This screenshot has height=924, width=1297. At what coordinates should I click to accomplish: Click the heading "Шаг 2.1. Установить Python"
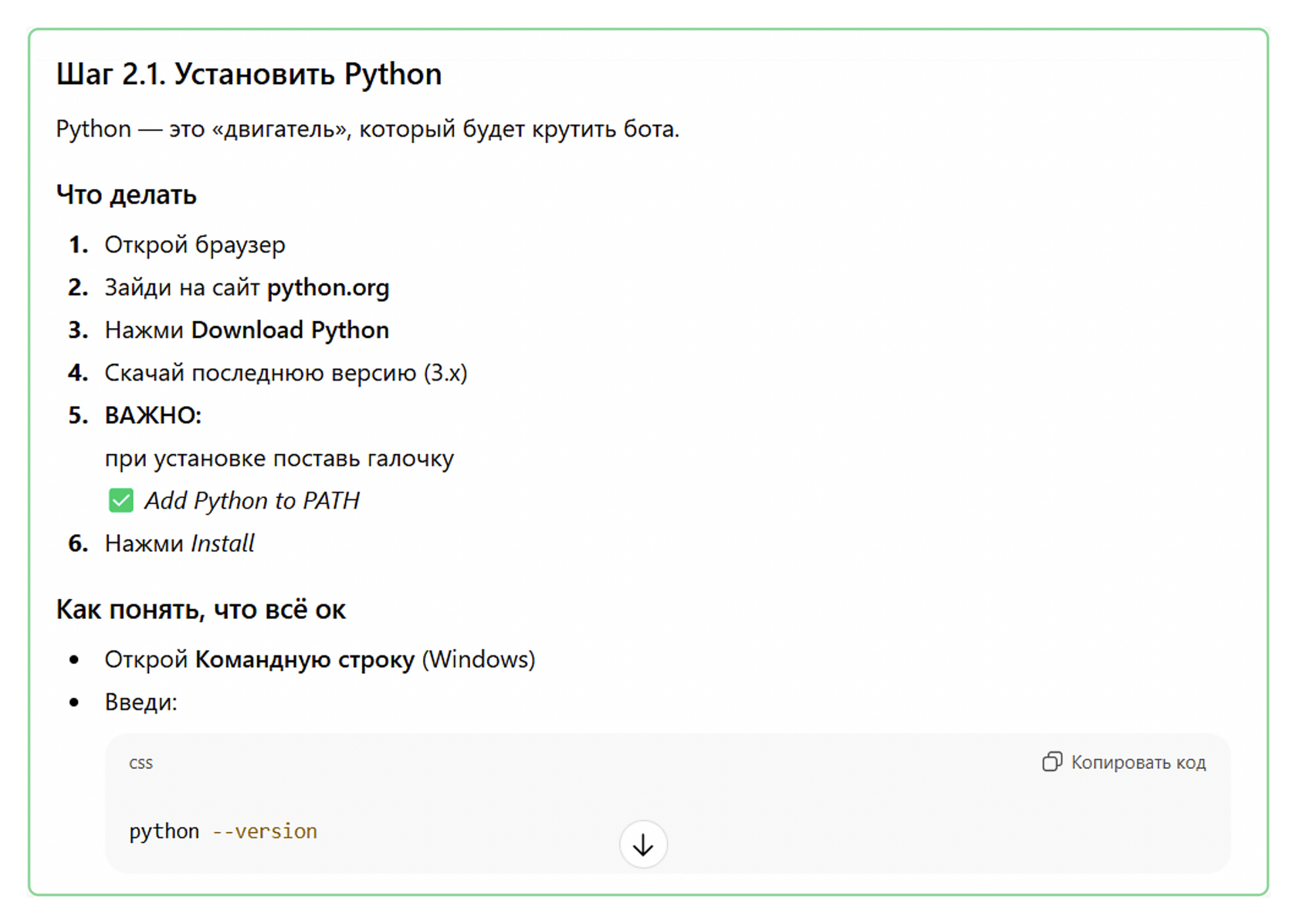[x=249, y=74]
